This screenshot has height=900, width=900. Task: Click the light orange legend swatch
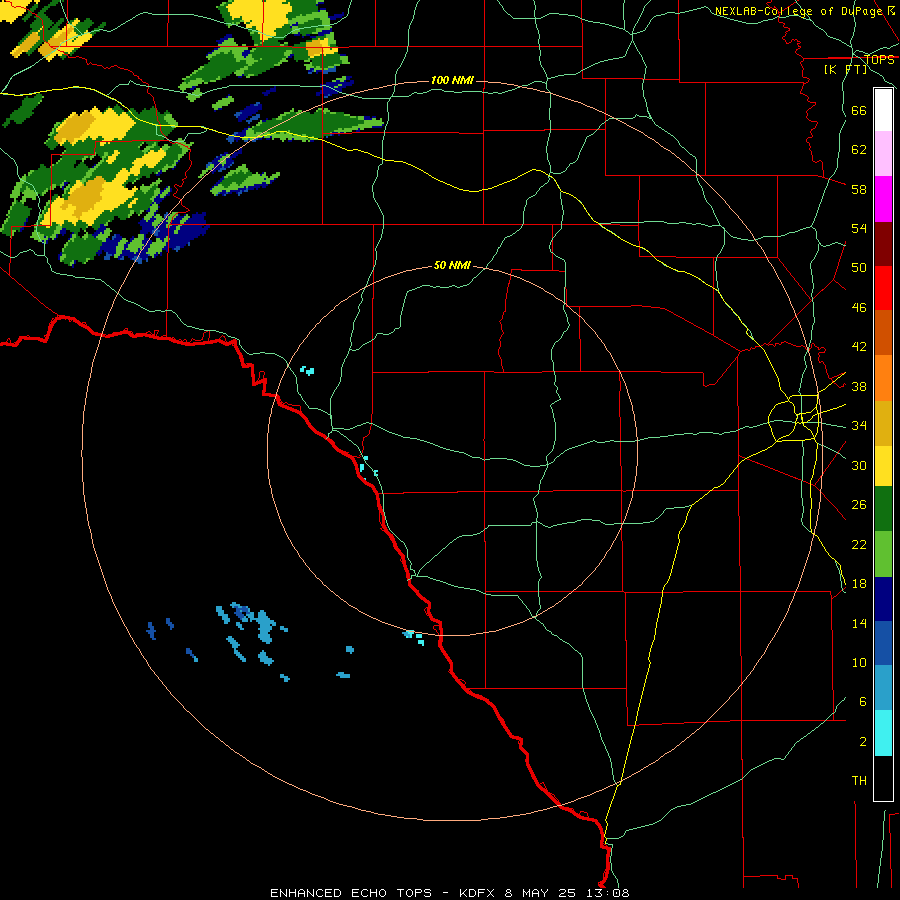click(883, 378)
